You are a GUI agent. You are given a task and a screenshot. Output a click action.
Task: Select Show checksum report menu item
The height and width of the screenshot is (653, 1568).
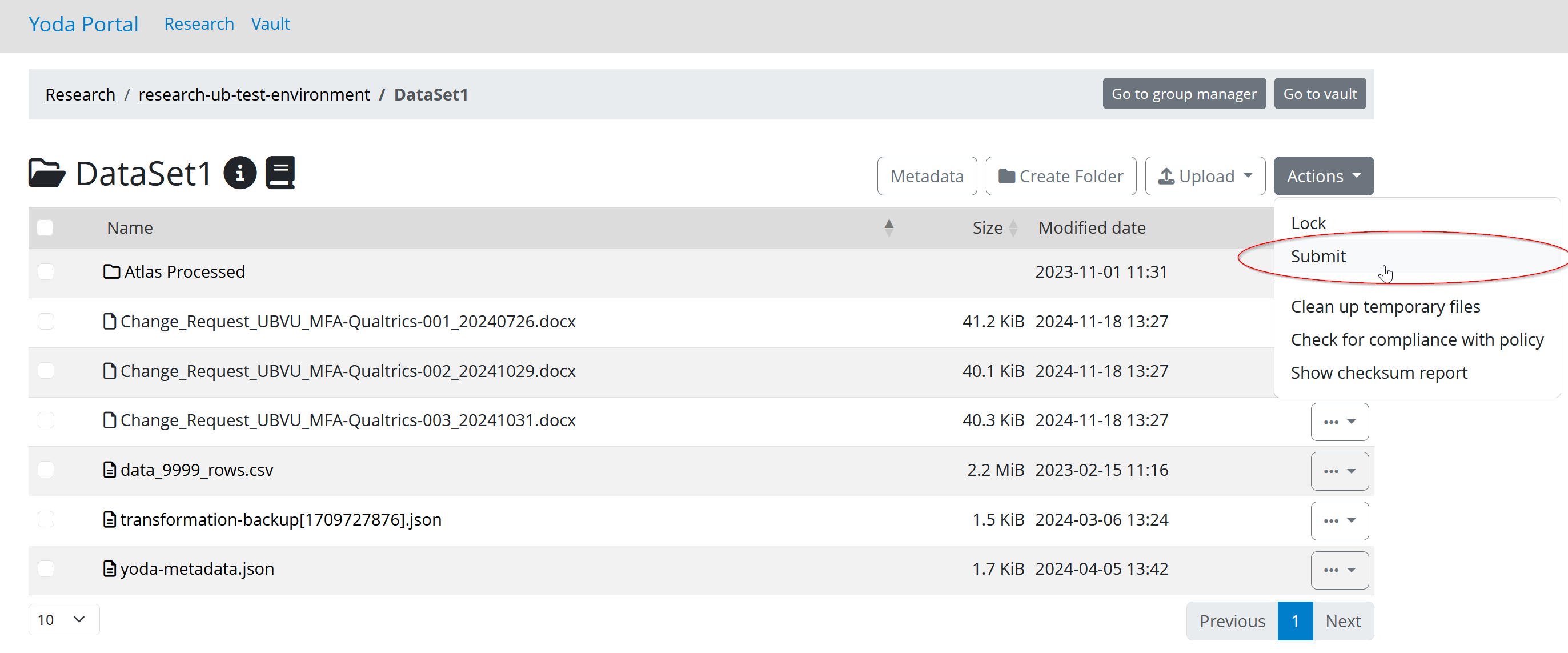[x=1379, y=372]
